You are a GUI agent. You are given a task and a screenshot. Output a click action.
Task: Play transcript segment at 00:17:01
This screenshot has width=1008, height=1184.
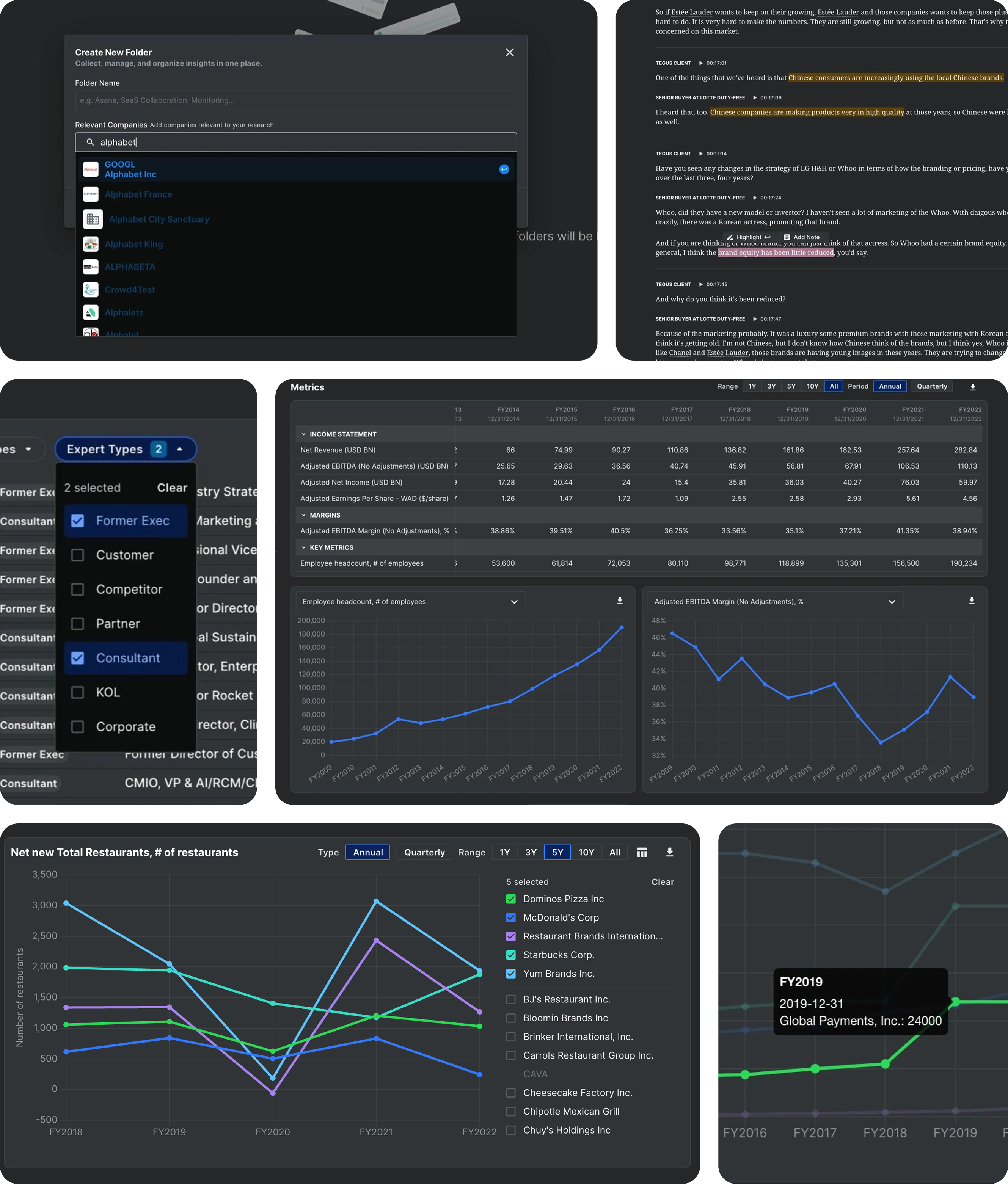pyautogui.click(x=701, y=63)
